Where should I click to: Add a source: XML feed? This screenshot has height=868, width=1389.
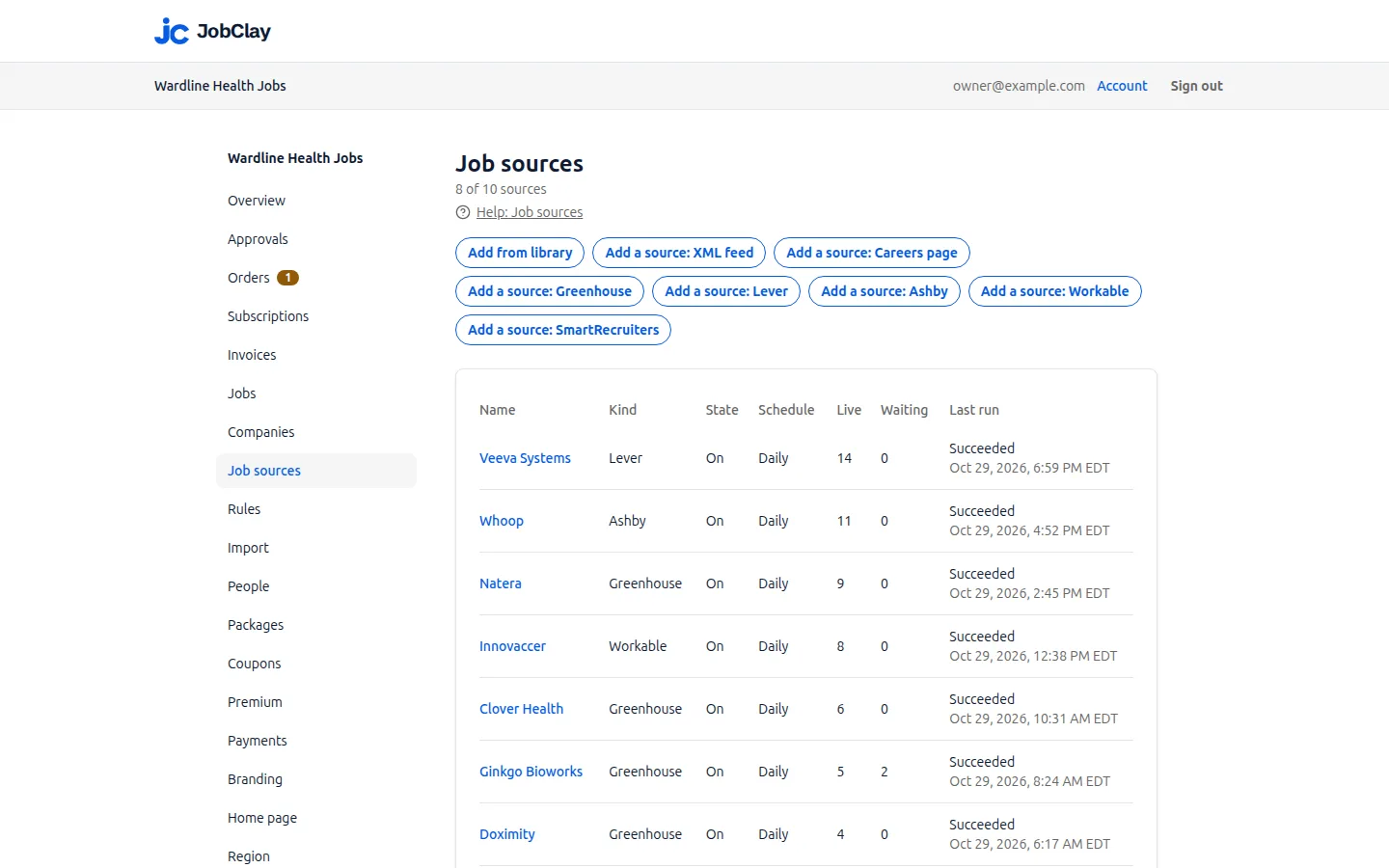(679, 253)
